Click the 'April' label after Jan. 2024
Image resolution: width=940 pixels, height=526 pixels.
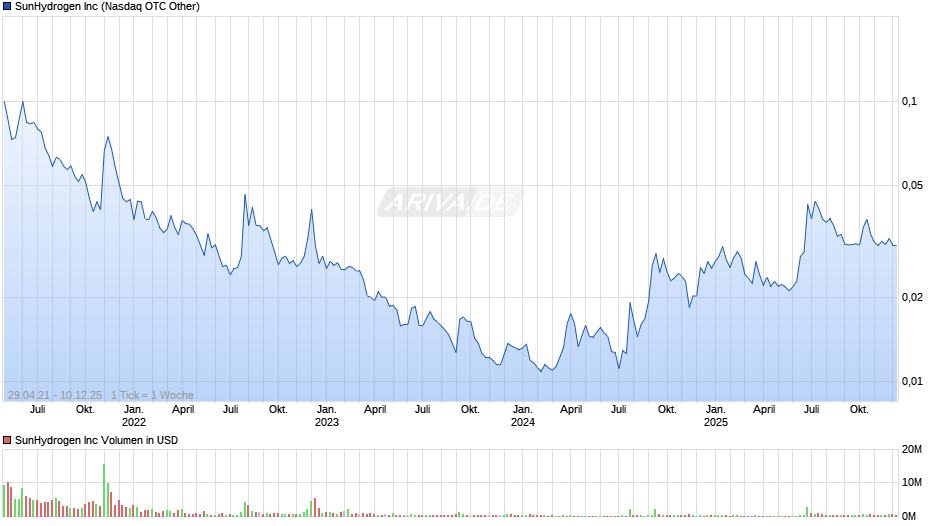click(571, 409)
